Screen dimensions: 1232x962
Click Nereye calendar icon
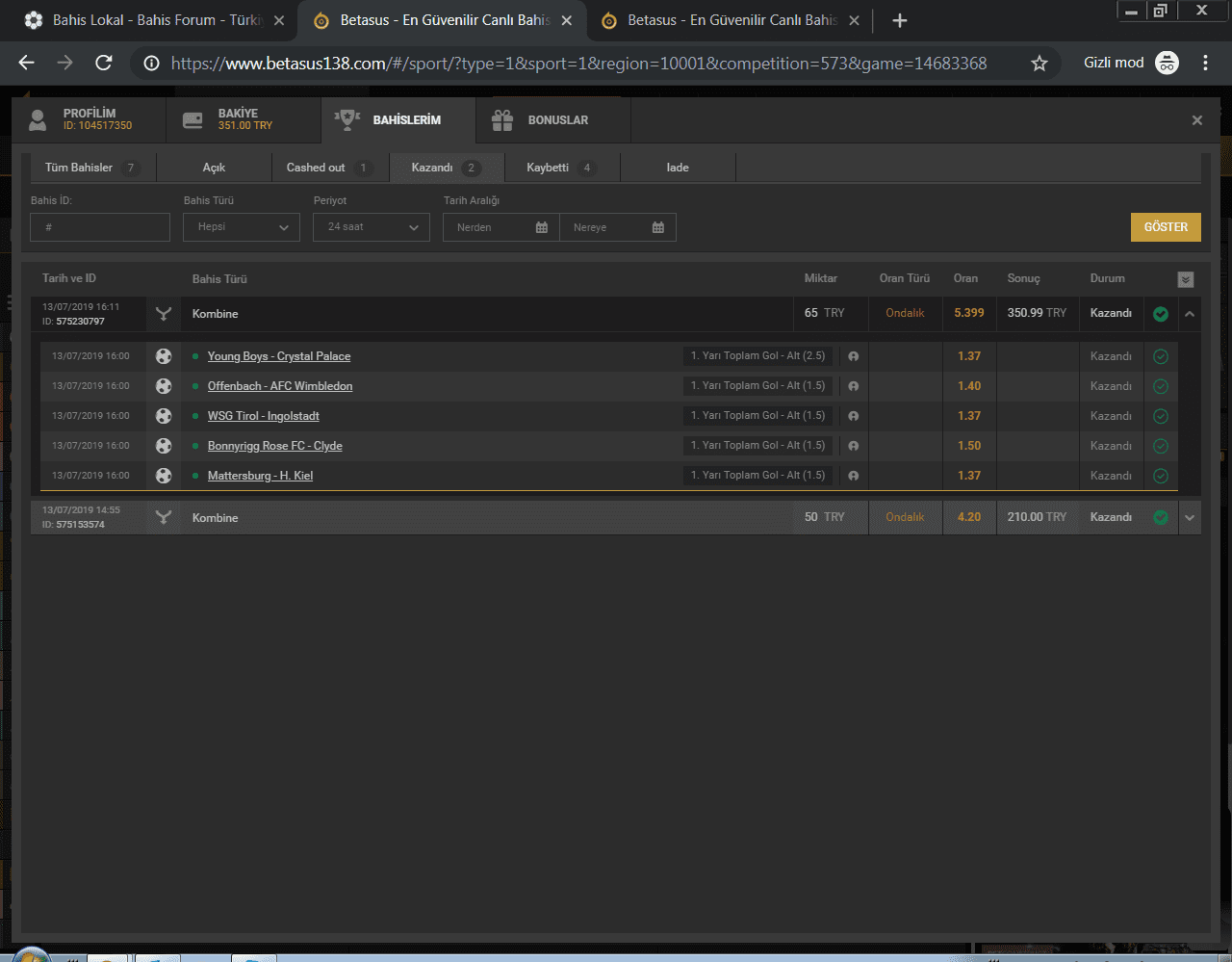(x=658, y=227)
